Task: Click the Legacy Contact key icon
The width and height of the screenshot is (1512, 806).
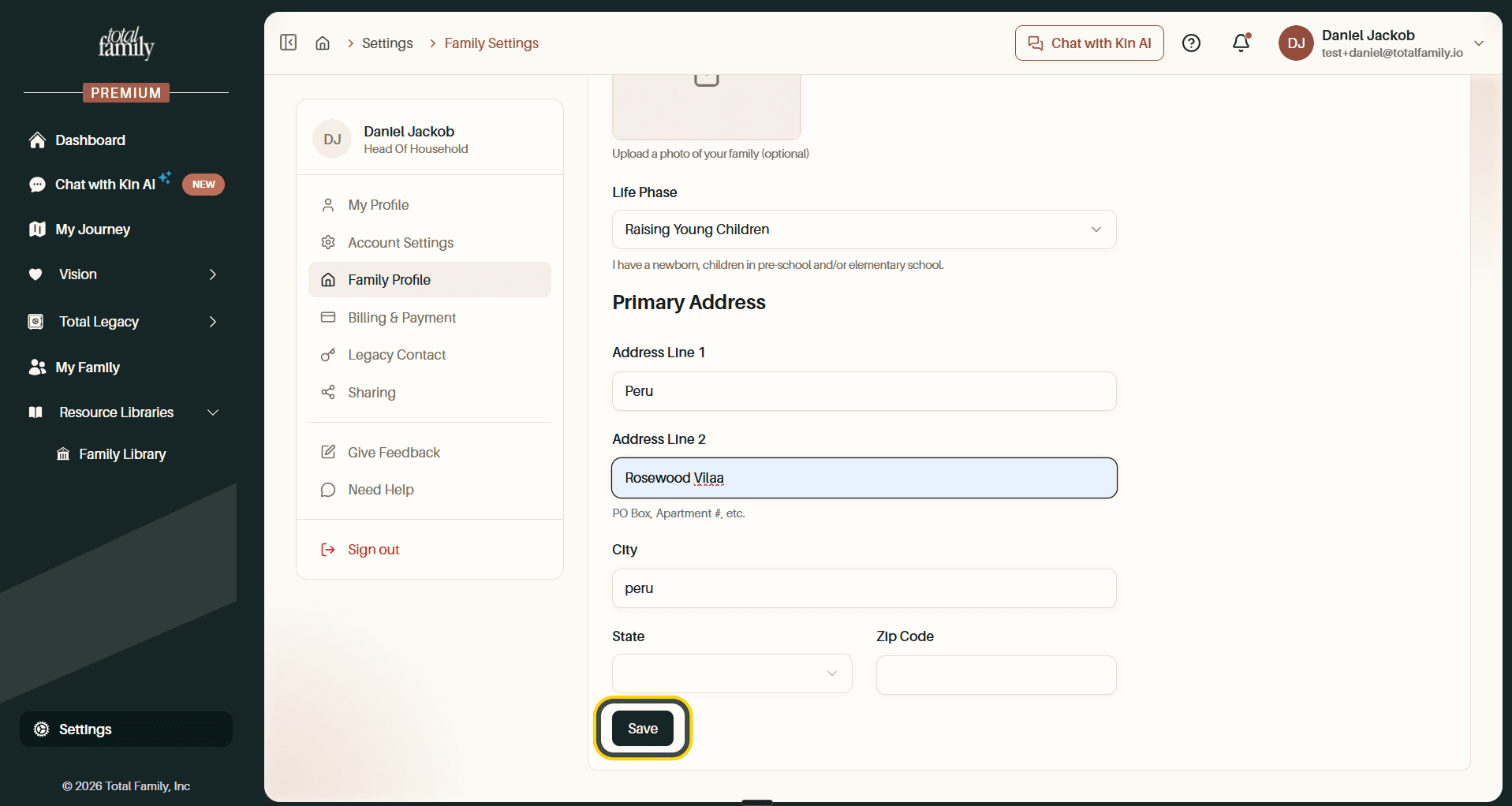Action: click(x=328, y=355)
